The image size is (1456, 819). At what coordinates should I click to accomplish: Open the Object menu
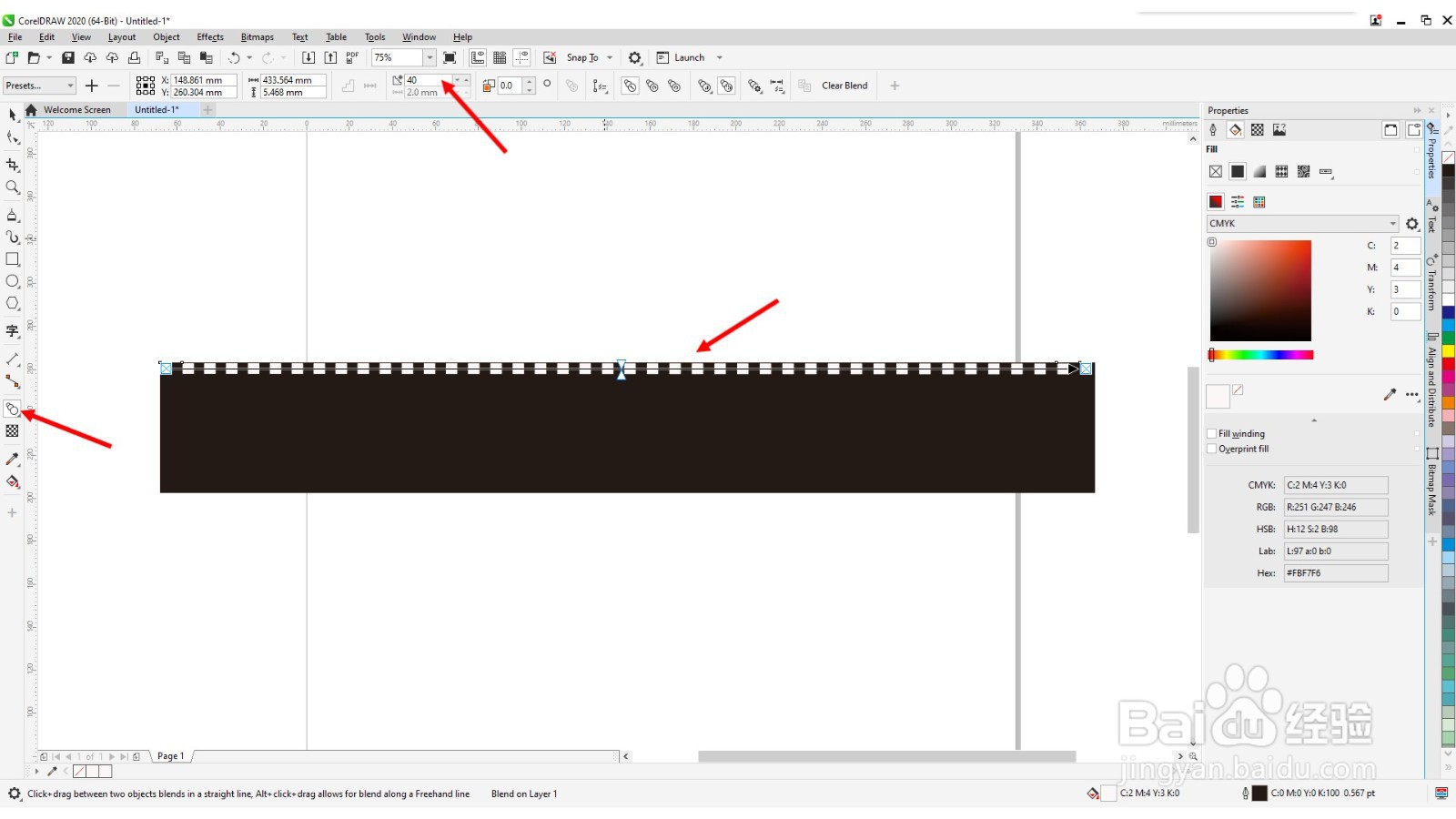click(167, 37)
